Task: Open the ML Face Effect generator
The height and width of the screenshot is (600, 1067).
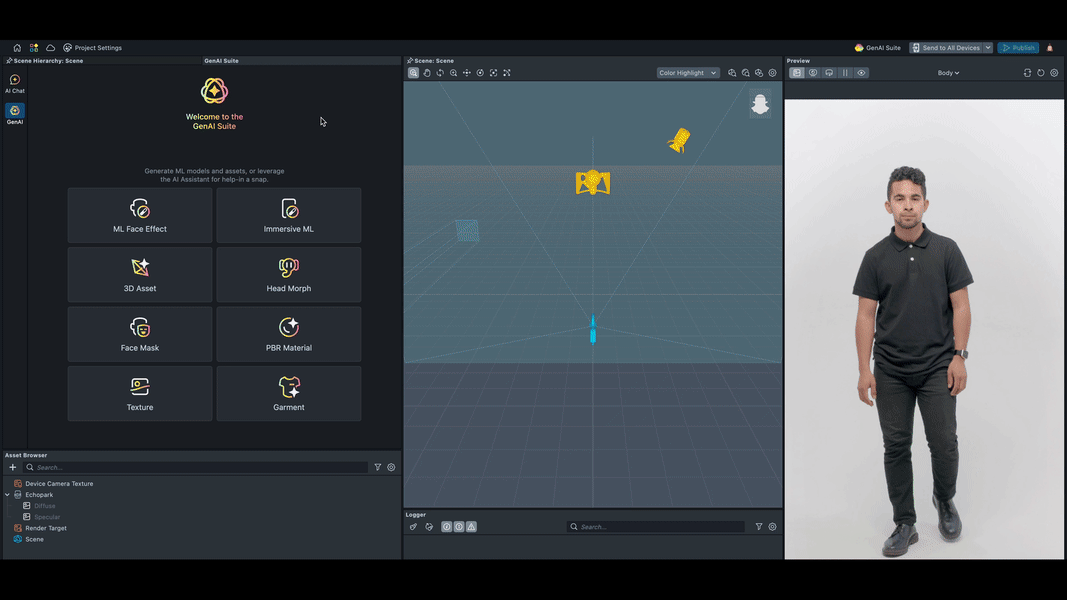Action: click(x=139, y=216)
